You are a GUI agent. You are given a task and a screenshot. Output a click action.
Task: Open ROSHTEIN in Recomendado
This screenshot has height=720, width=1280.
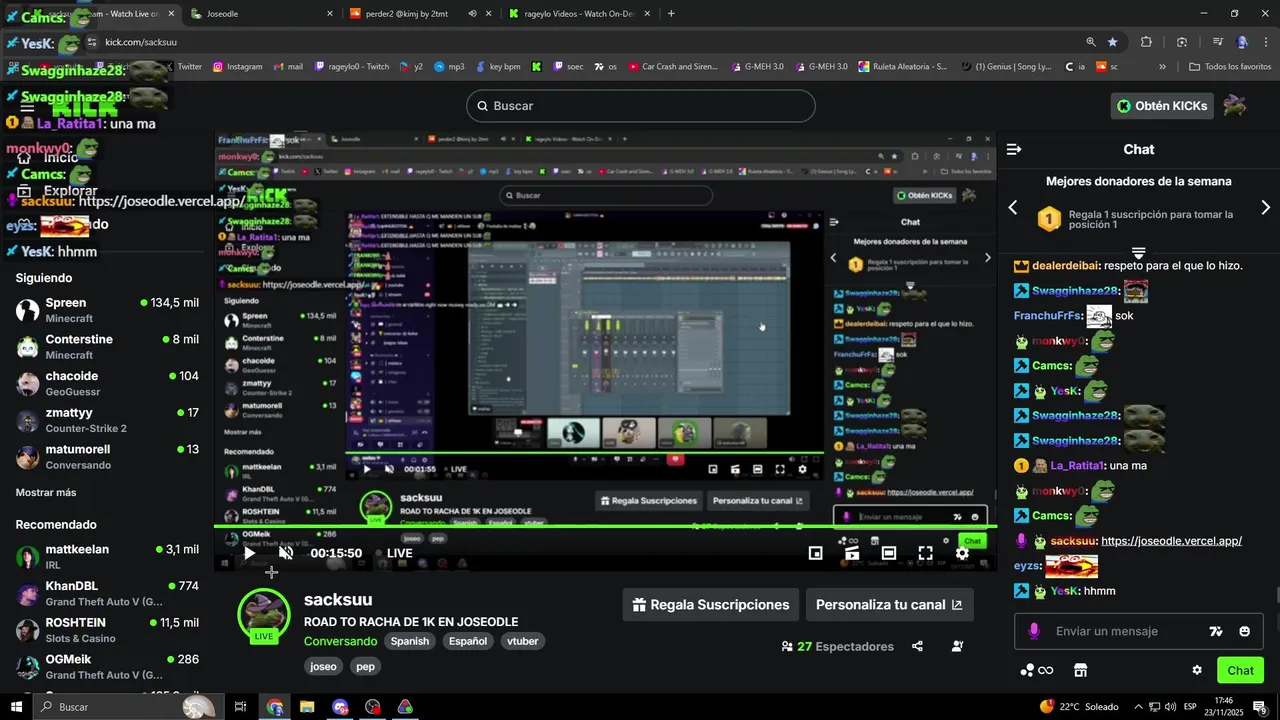click(106, 630)
